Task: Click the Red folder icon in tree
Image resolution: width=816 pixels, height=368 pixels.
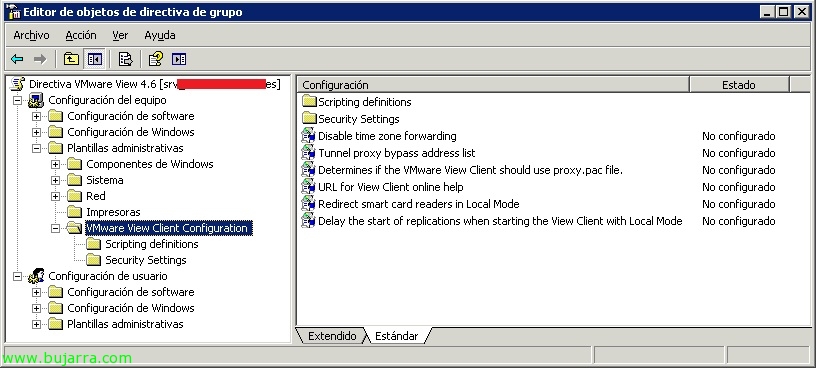Action: click(74, 196)
